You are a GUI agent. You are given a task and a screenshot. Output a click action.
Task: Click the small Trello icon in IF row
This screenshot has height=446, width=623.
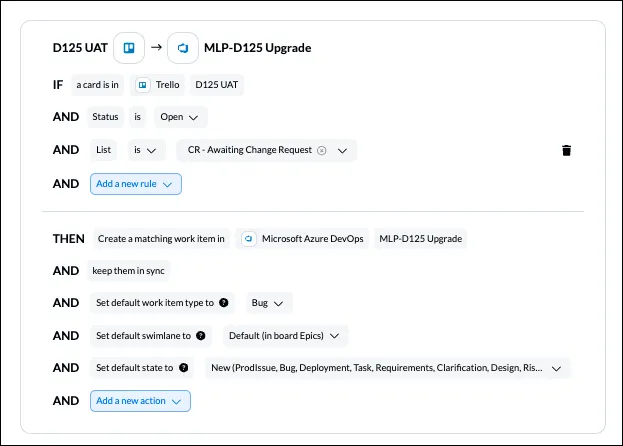(143, 85)
